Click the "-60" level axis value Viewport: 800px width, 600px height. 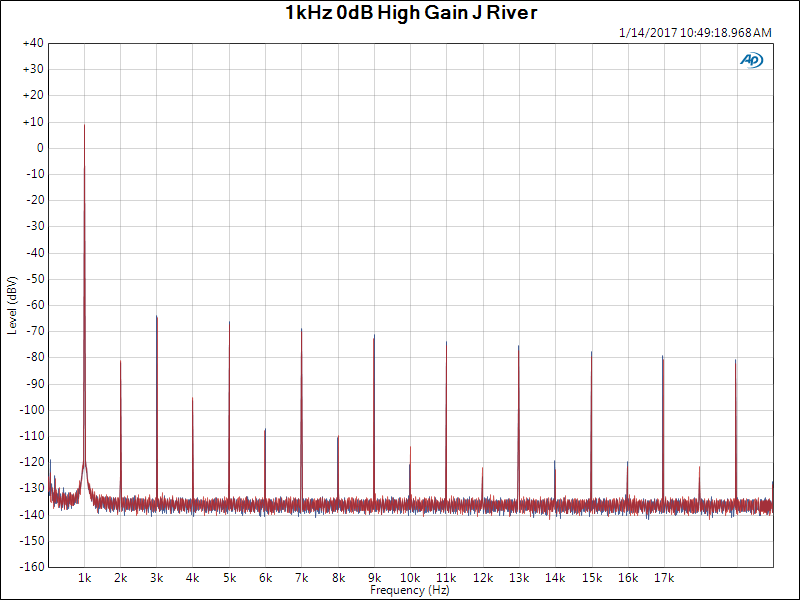click(x=35, y=305)
